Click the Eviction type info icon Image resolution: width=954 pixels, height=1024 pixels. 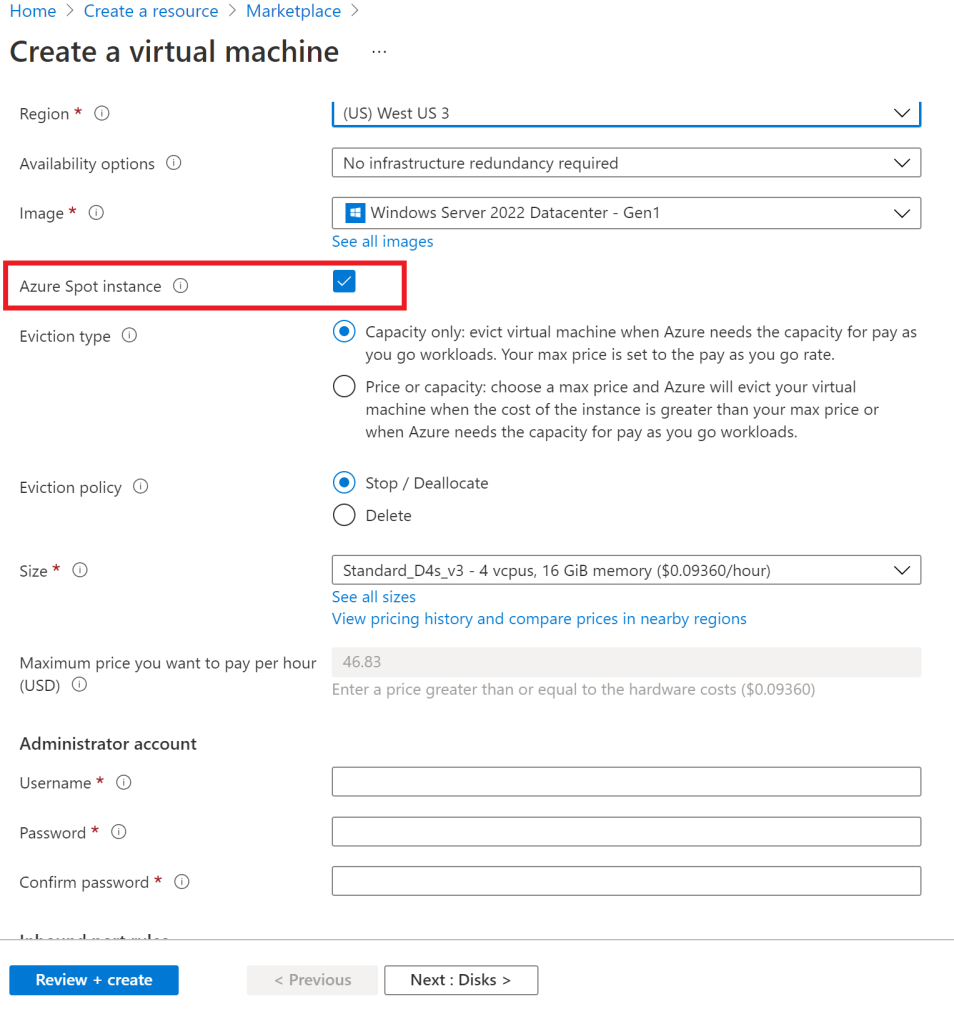pyautogui.click(x=129, y=335)
